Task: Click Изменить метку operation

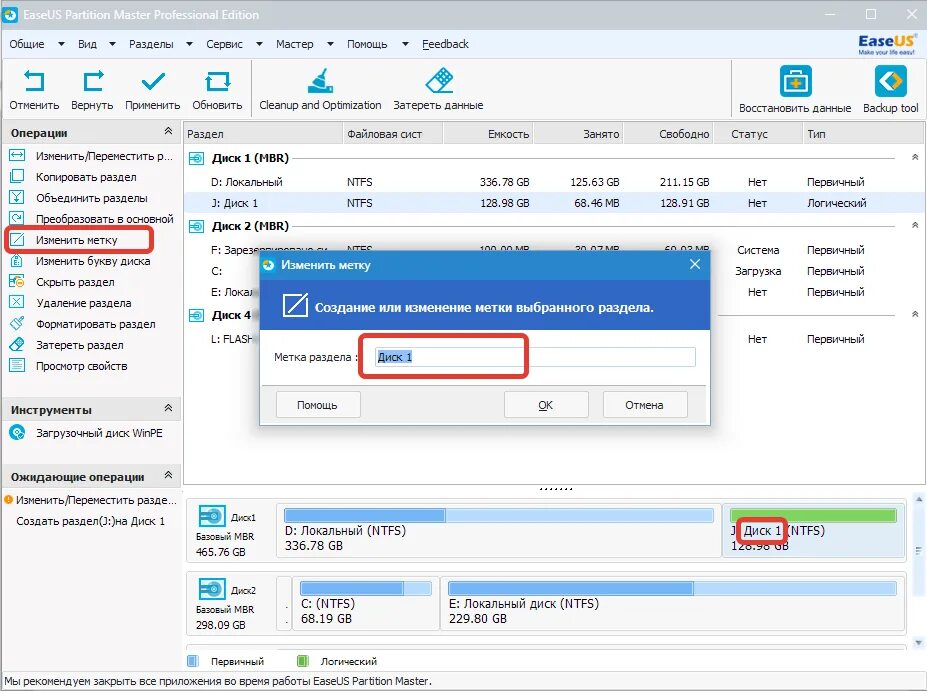Action: click(x=64, y=240)
